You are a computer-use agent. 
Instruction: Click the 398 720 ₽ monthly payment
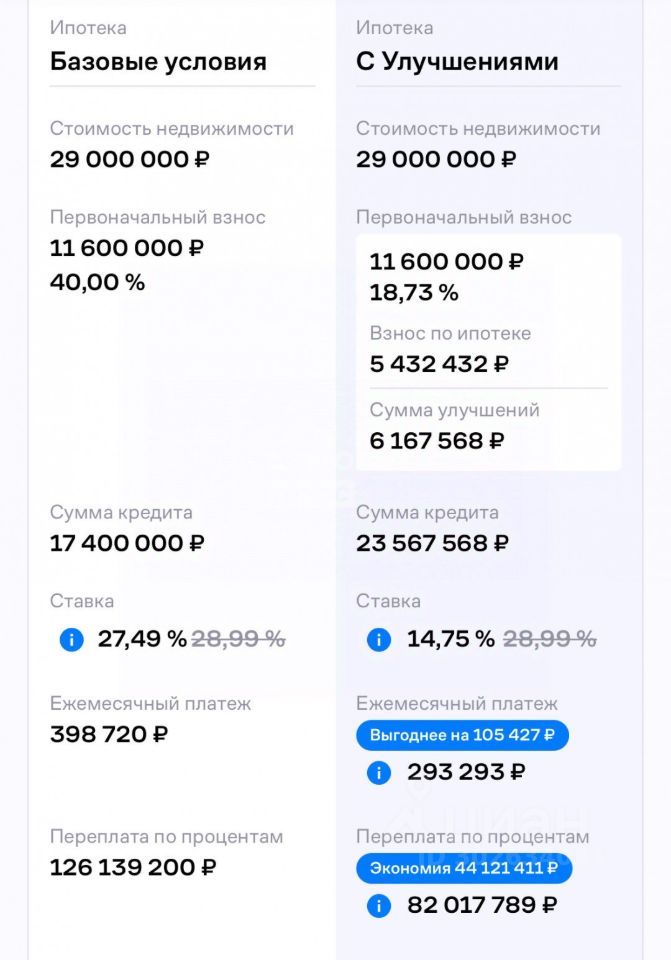[x=109, y=734]
